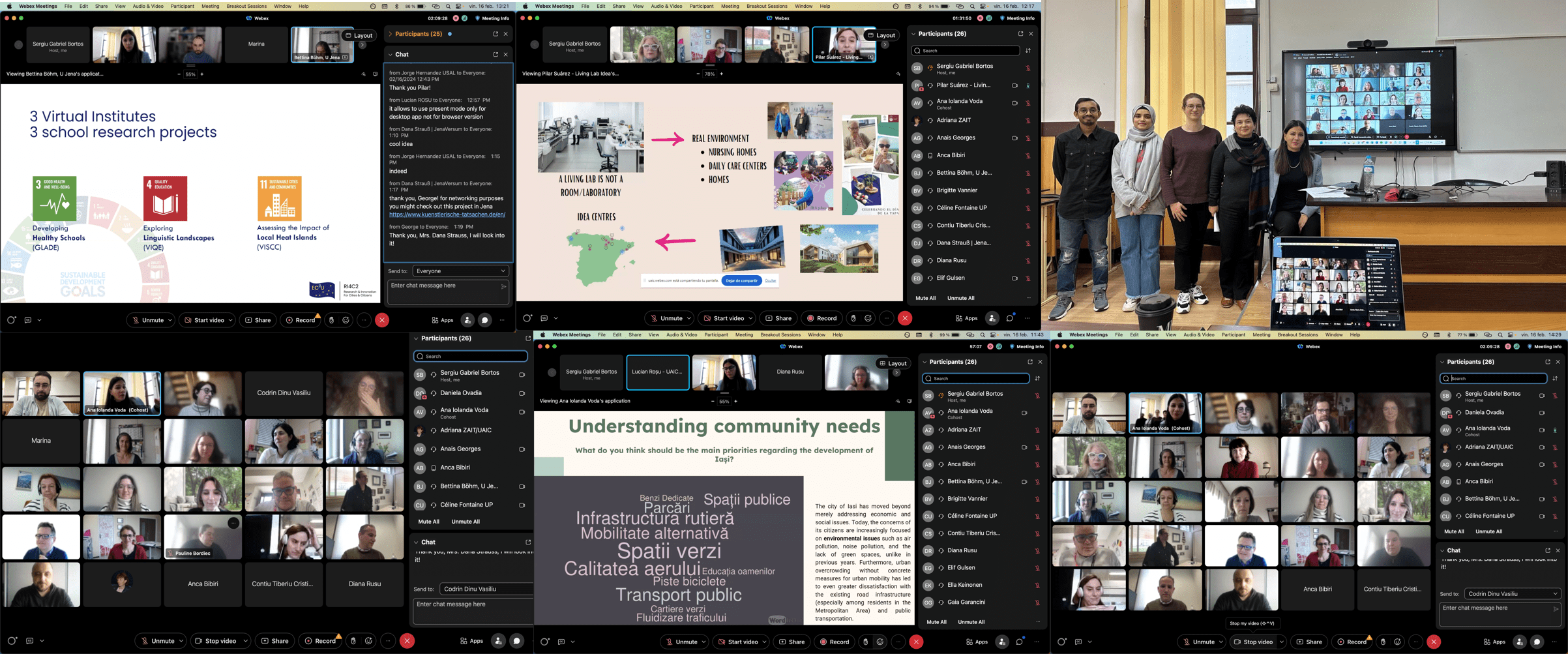Pop out the Participants (25) panel

[496, 34]
